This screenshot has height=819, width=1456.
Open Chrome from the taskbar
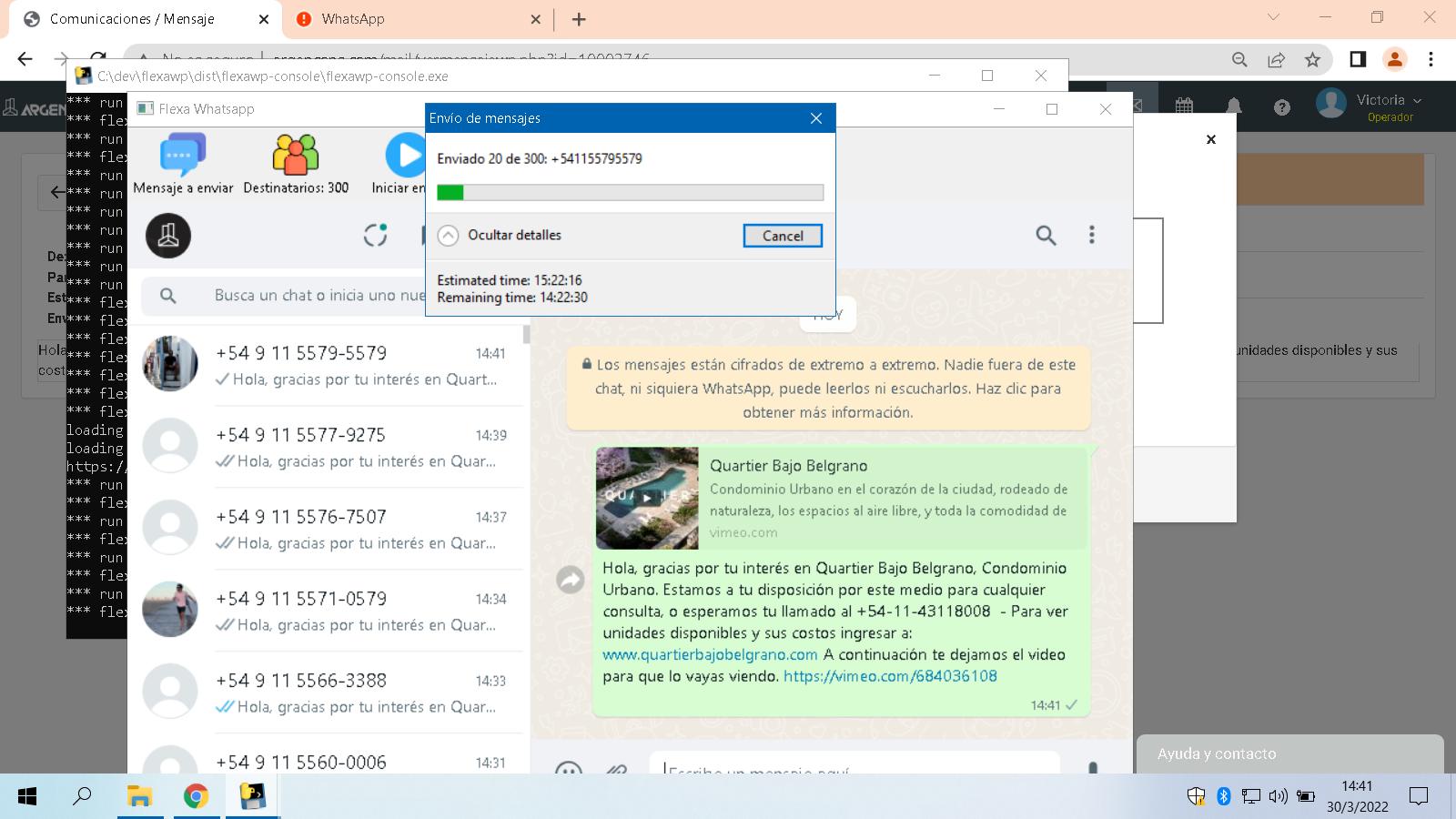196,797
